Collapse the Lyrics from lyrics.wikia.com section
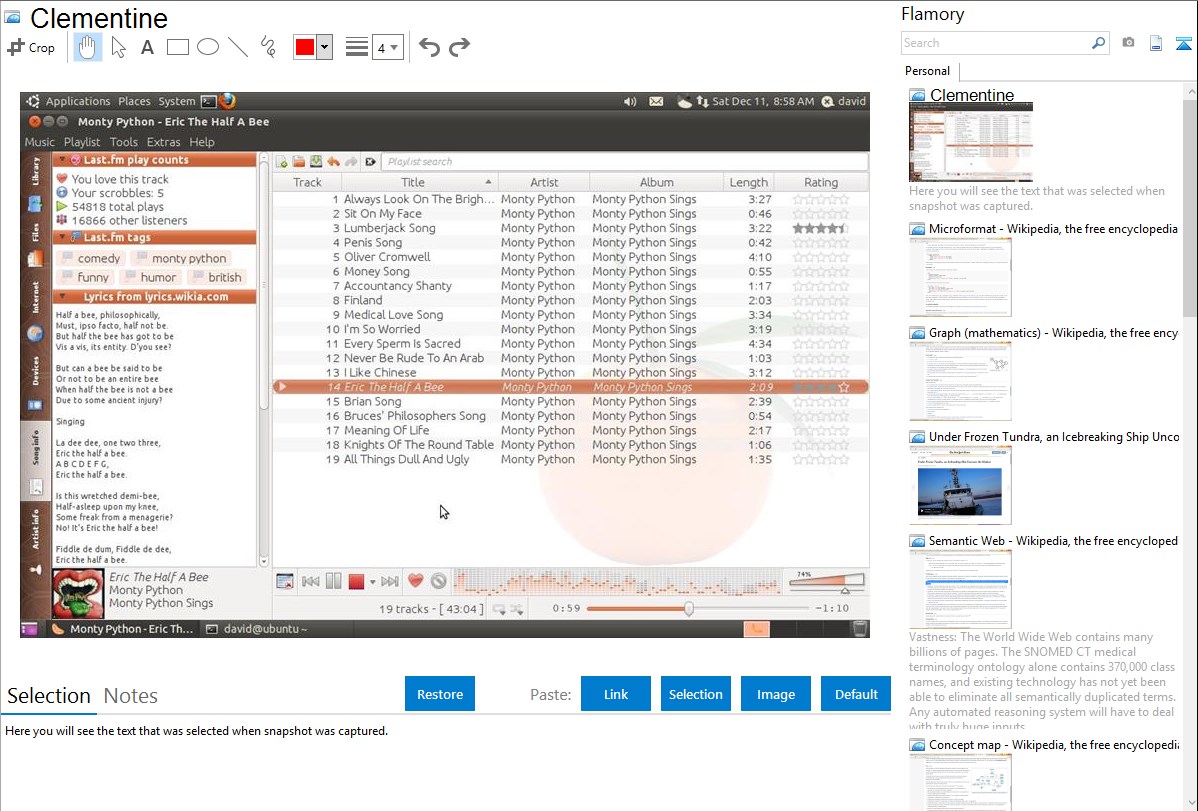The width and height of the screenshot is (1198, 811). coord(63,297)
